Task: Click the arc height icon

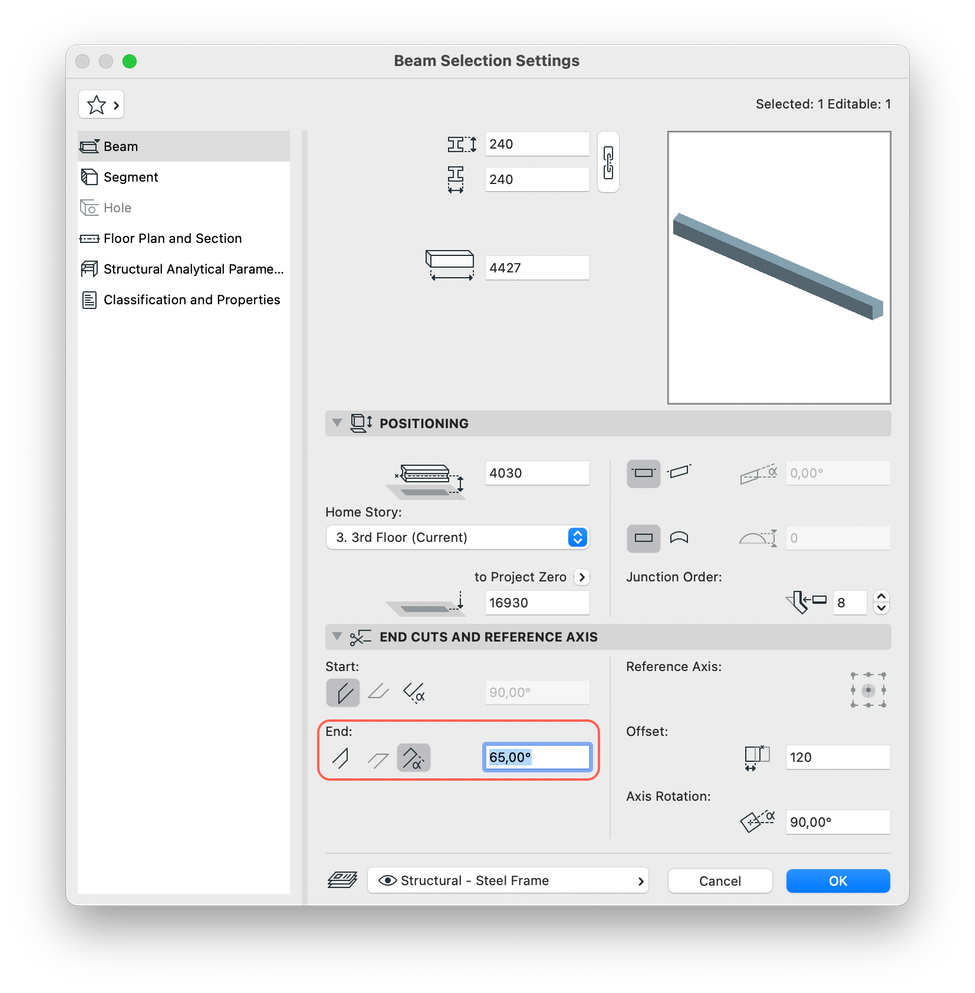Action: [x=758, y=538]
